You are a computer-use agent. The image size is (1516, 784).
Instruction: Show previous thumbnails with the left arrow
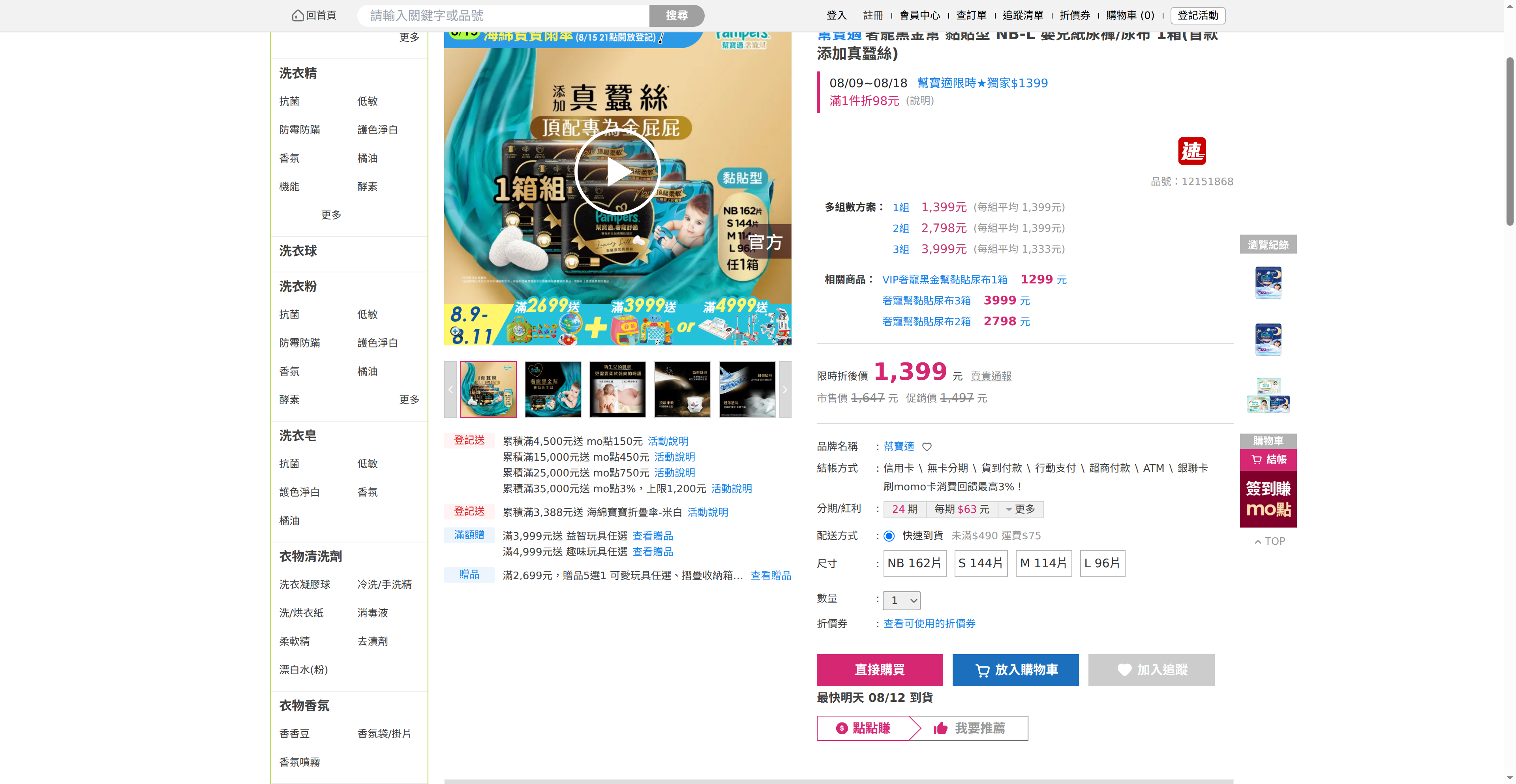450,390
